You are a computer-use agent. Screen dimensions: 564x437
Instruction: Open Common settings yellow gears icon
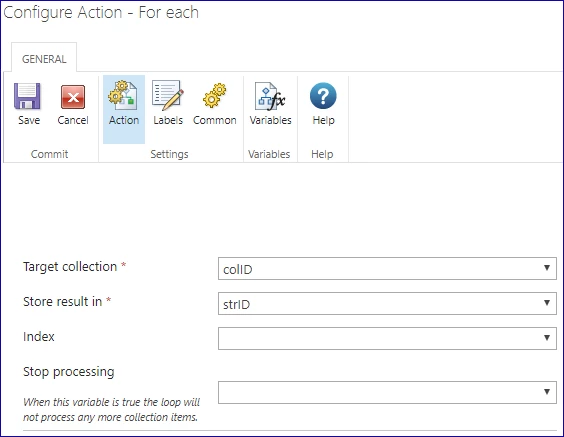point(215,95)
